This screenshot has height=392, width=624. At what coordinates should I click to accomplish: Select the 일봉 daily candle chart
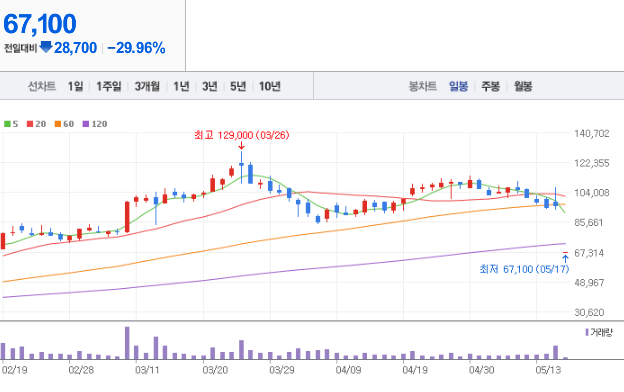tap(458, 86)
